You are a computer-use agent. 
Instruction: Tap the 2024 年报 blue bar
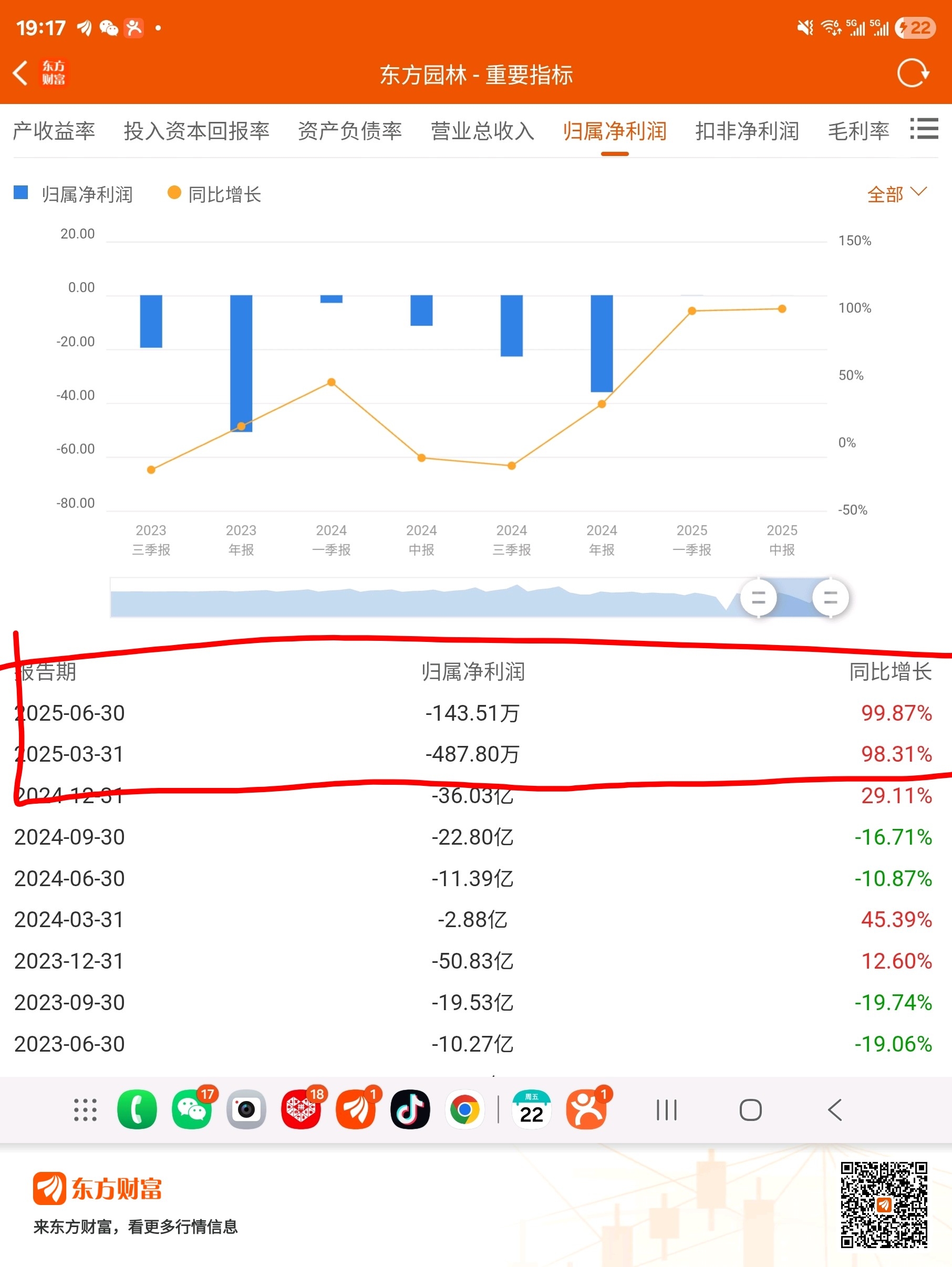point(602,344)
